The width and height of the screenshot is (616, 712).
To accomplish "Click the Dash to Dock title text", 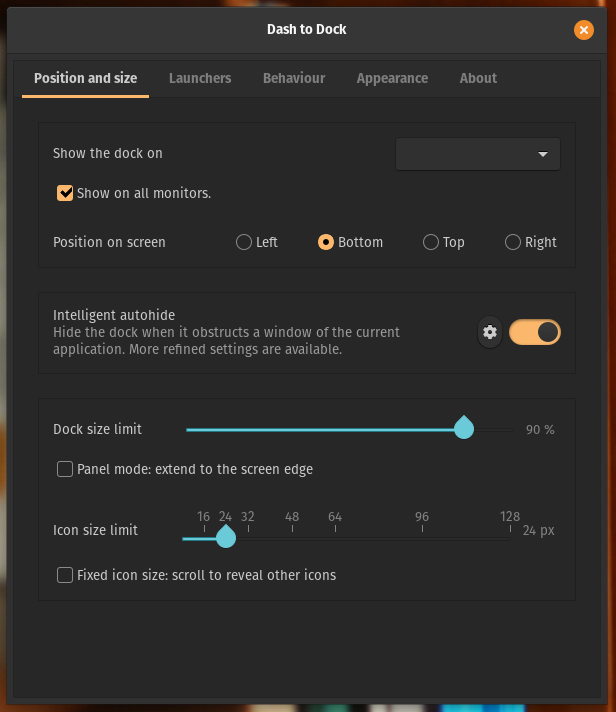I will click(x=306, y=30).
